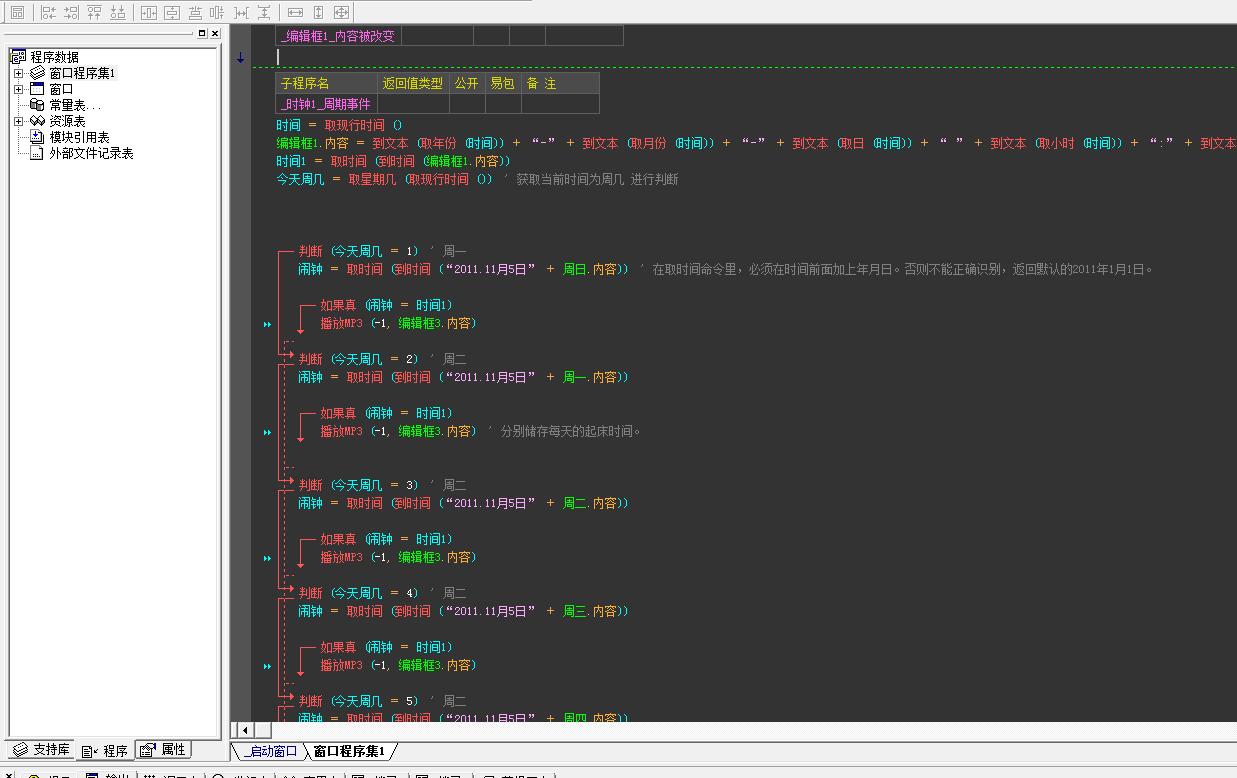Click the 如果真 line under 今天周几 = 1
The width and height of the screenshot is (1237, 778).
[x=386, y=305]
